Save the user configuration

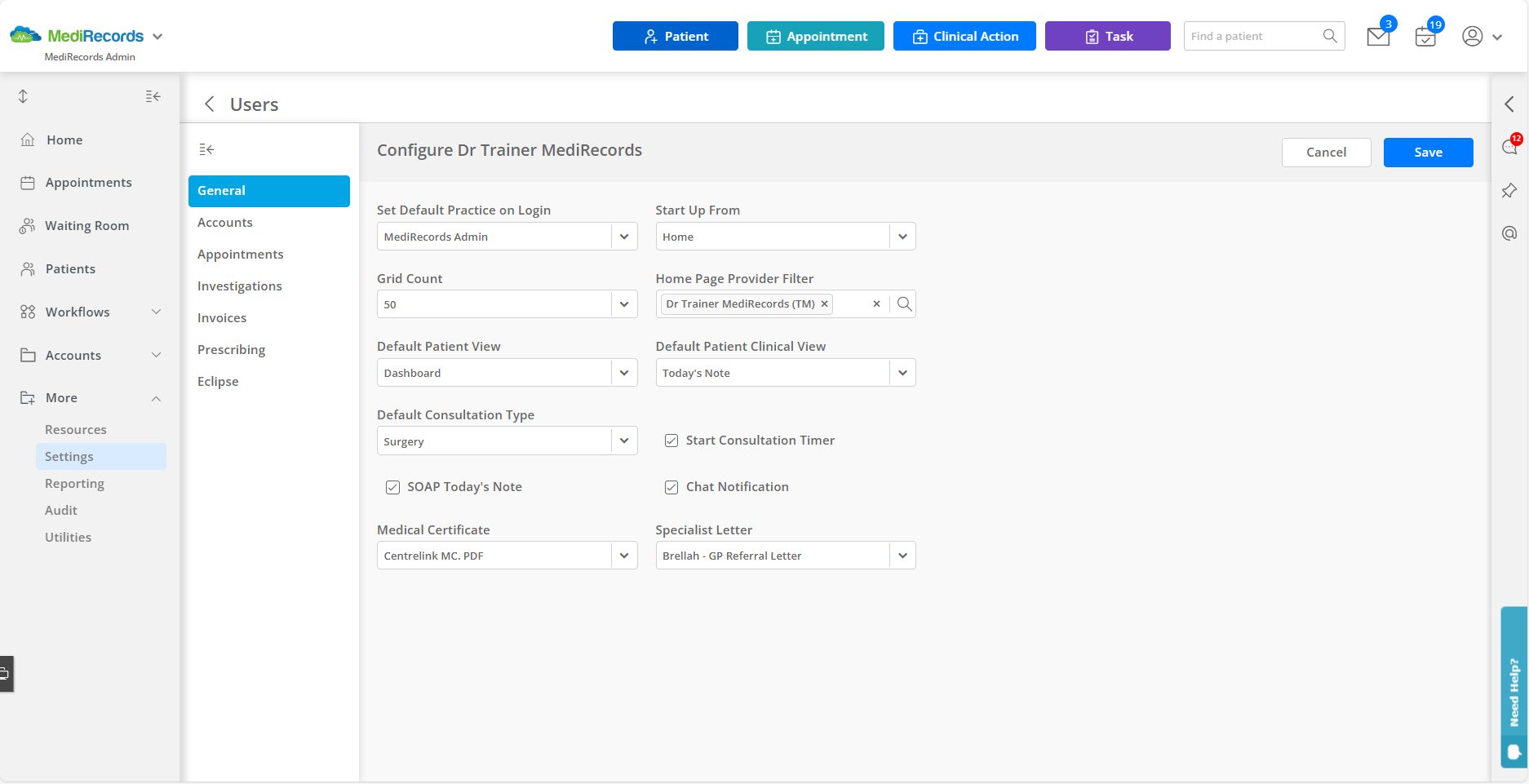pyautogui.click(x=1428, y=153)
